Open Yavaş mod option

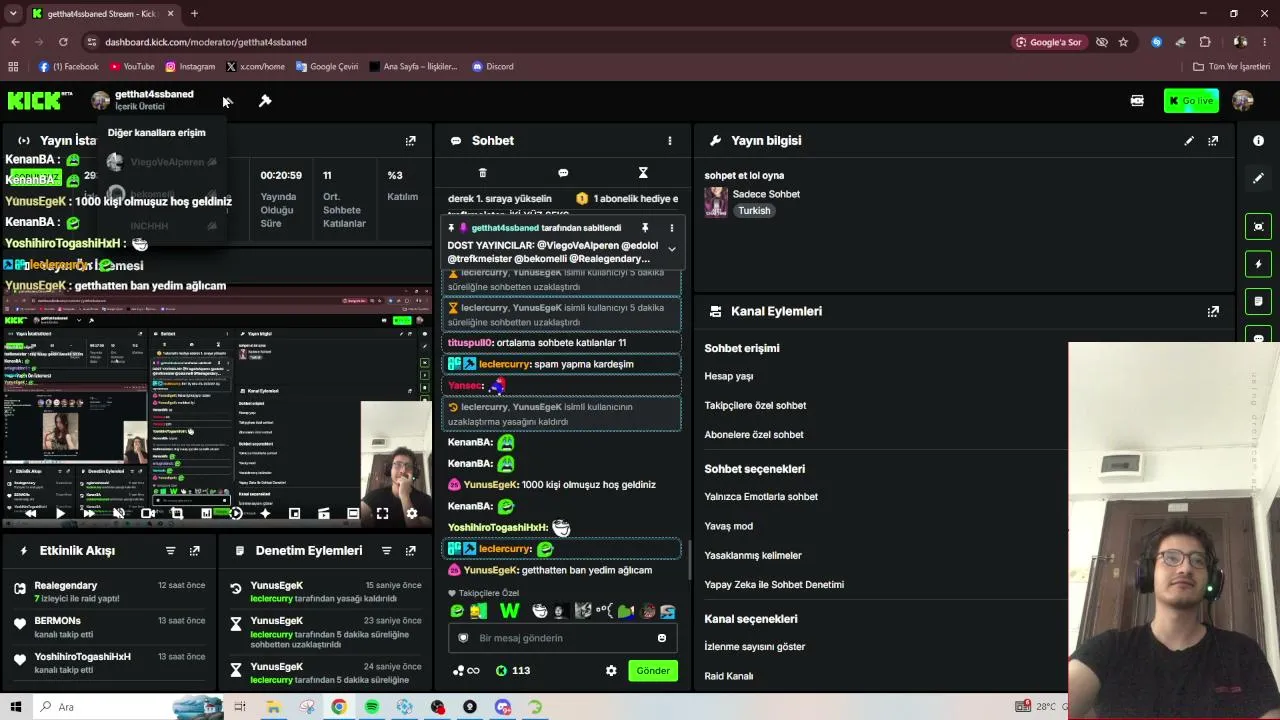tap(729, 526)
